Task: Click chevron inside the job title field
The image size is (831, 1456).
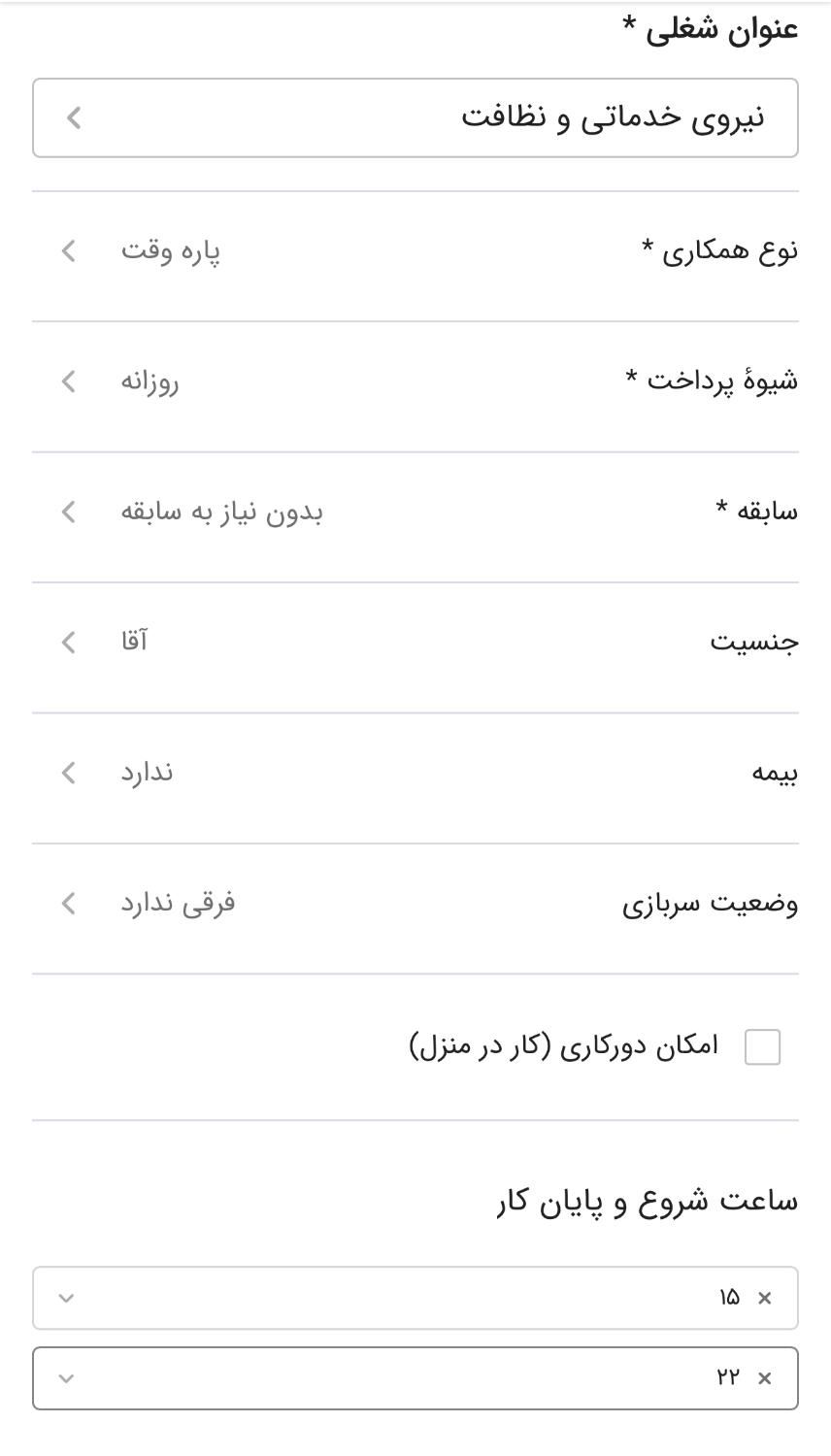Action: click(74, 117)
